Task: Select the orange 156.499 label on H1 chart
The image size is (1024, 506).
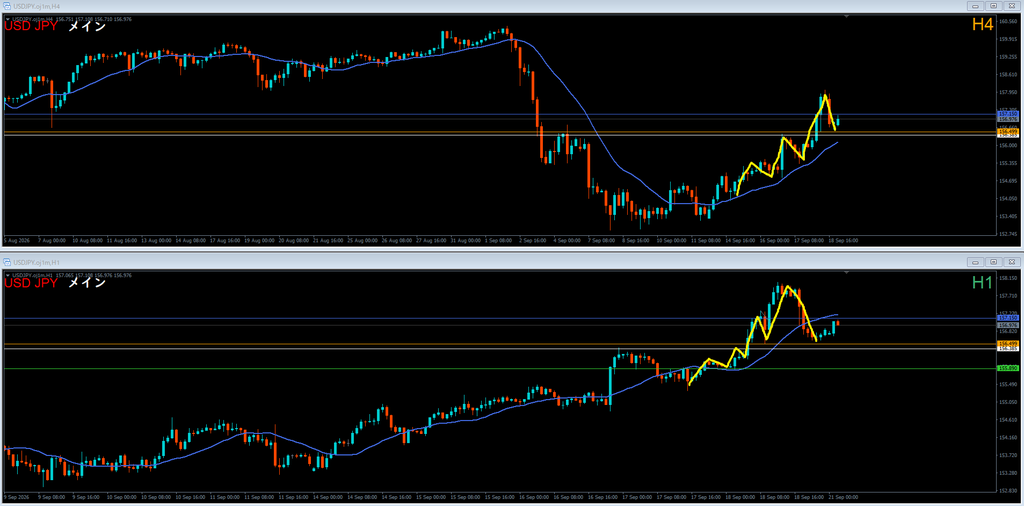Action: 1006,343
